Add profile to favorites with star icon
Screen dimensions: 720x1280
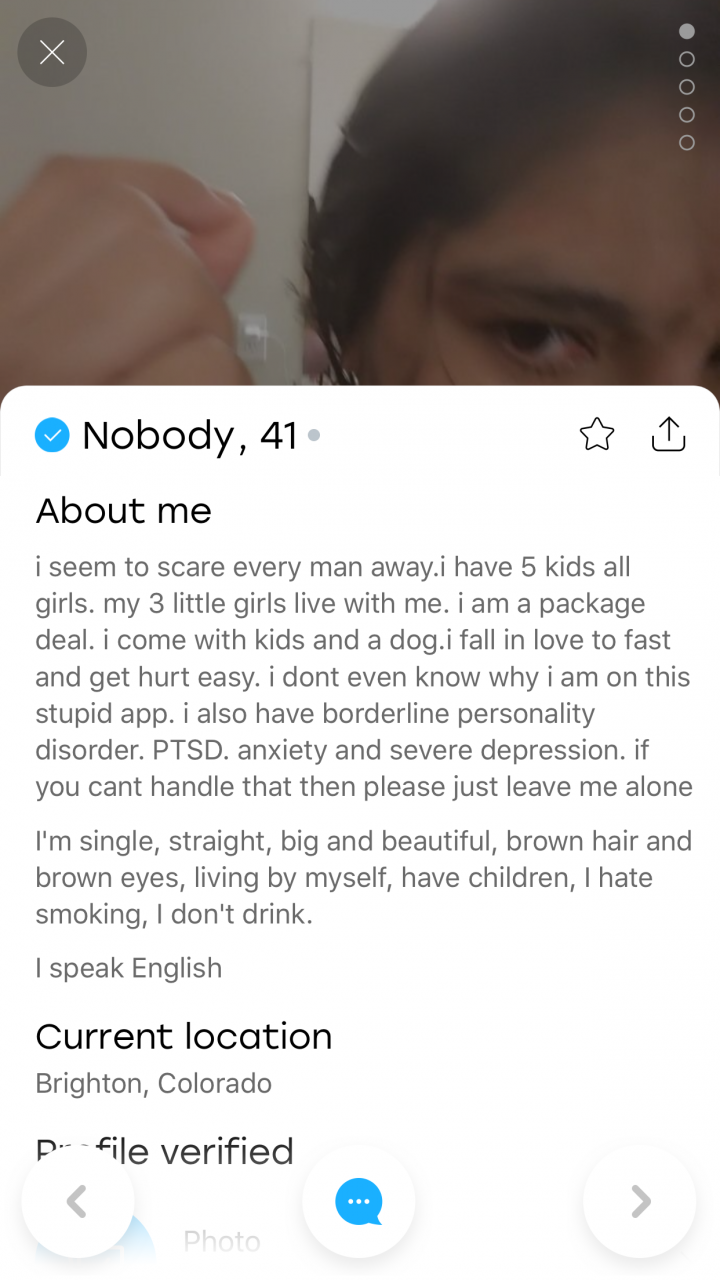pos(597,435)
